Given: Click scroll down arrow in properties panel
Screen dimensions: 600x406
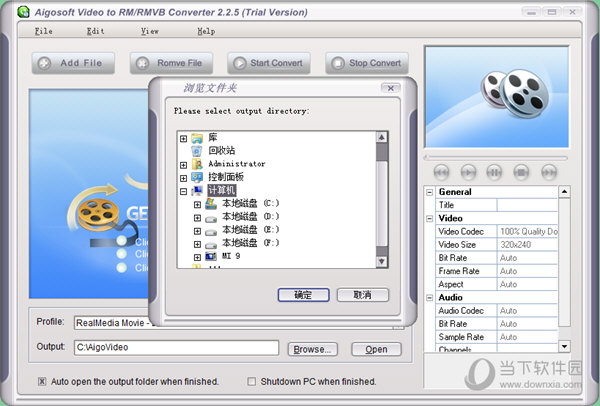Looking at the screenshot, I should coord(564,346).
